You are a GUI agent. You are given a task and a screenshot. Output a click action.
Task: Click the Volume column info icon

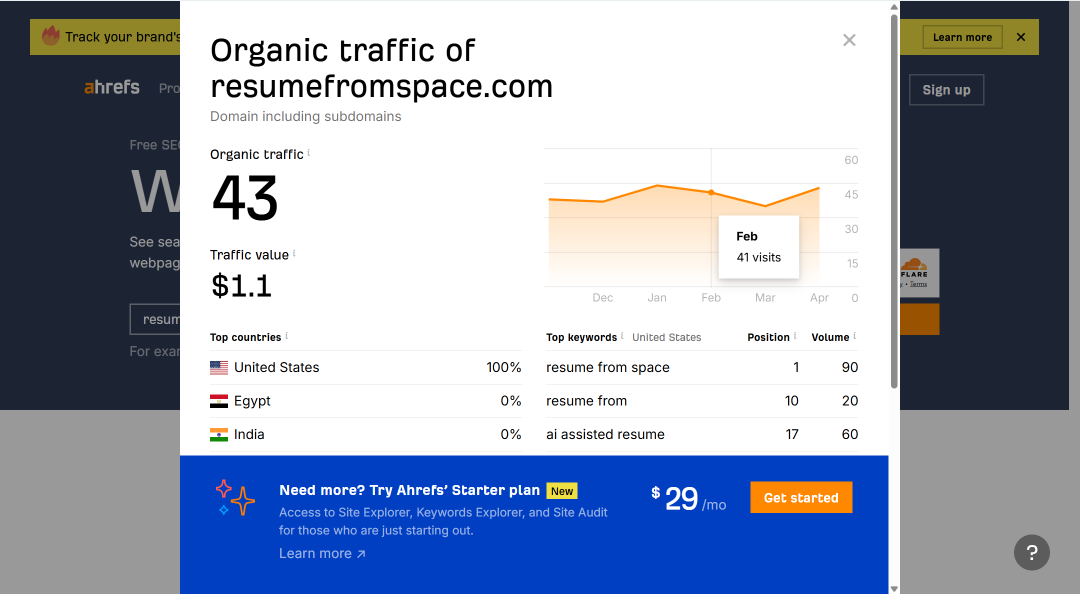855,336
